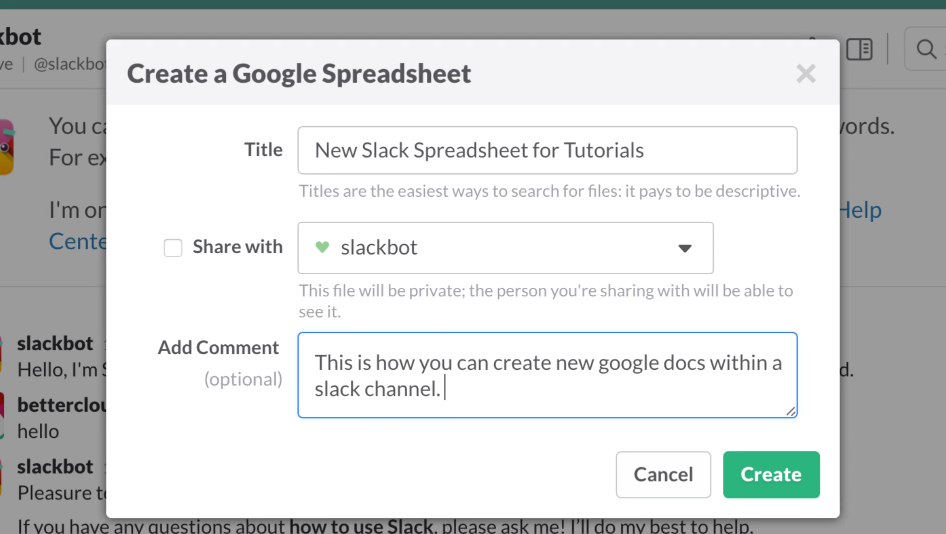The height and width of the screenshot is (534, 946).
Task: Click the Help link in background chat
Action: point(860,210)
